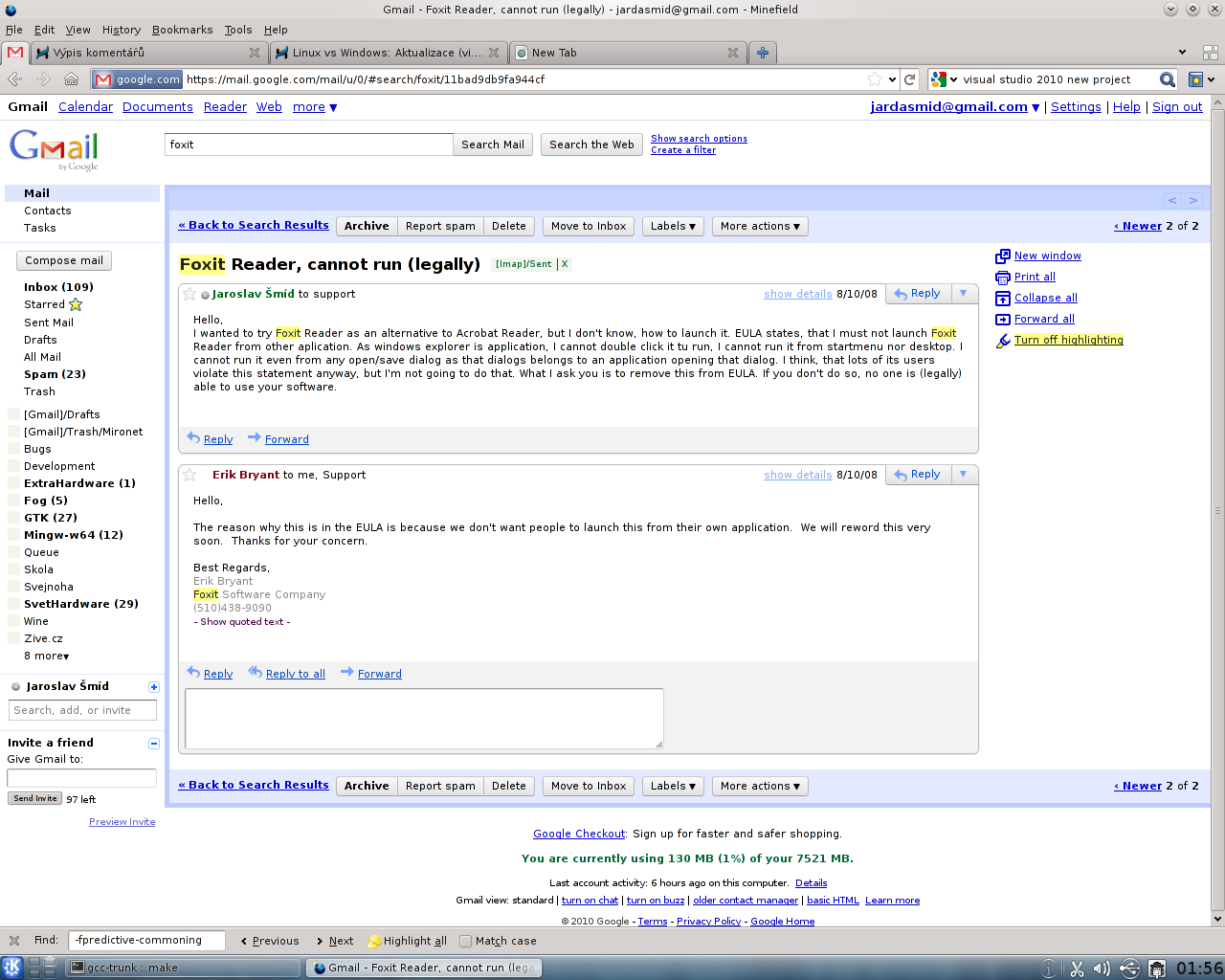
Task: Click the Gmail search input field
Action: (x=309, y=145)
